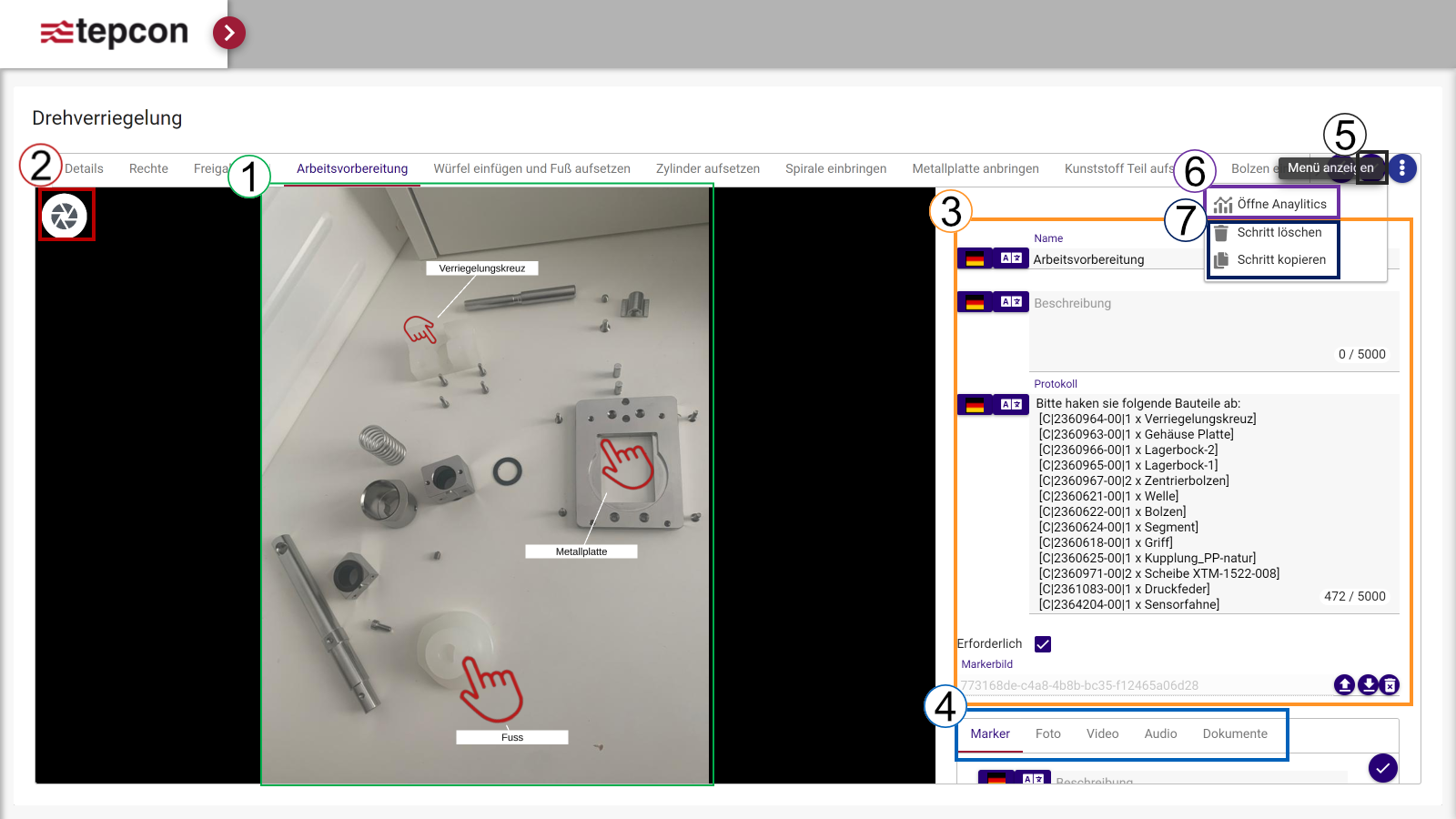This screenshot has height=819, width=1456.
Task: Click the upload Markerbild icon
Action: tap(1344, 684)
